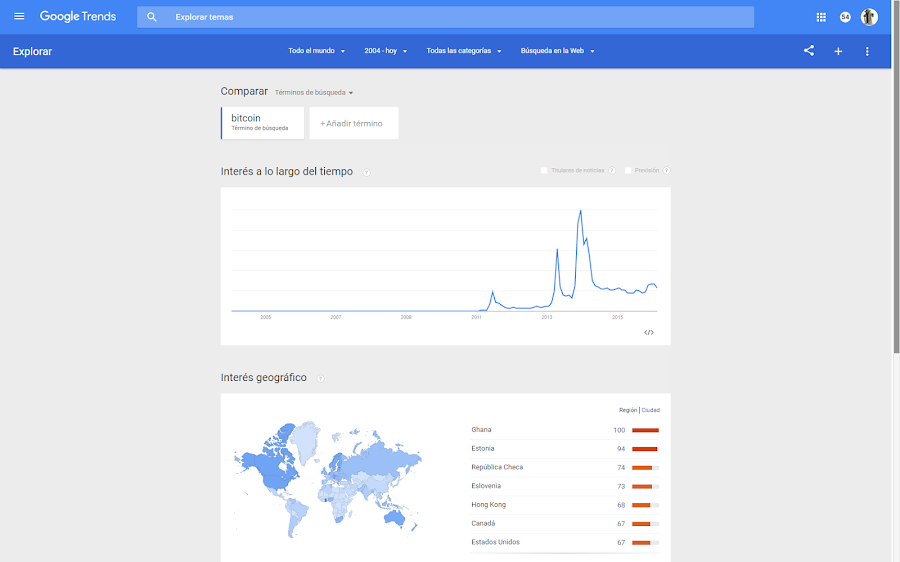Click the Ghana row in the region list

coord(565,430)
